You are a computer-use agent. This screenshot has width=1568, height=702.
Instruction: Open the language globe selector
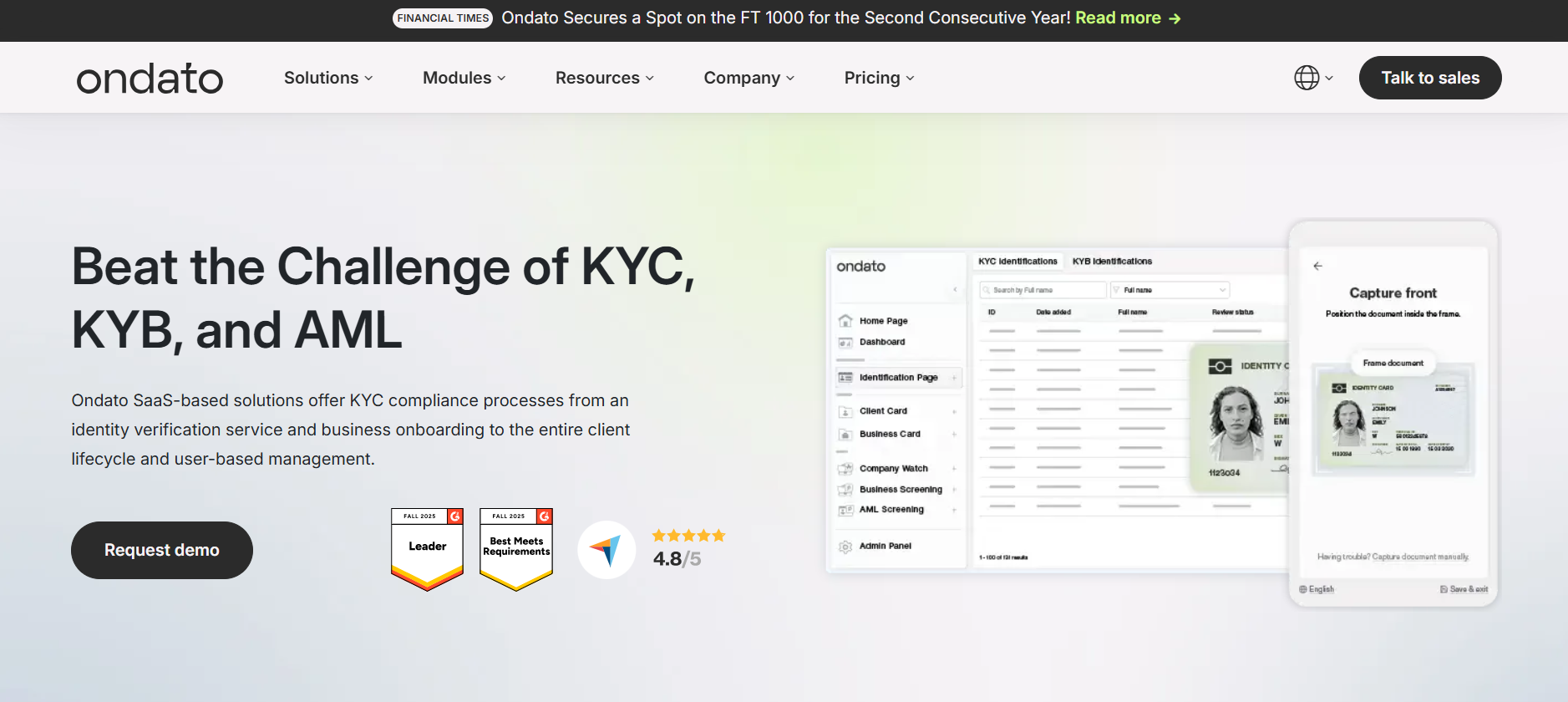(x=1312, y=78)
